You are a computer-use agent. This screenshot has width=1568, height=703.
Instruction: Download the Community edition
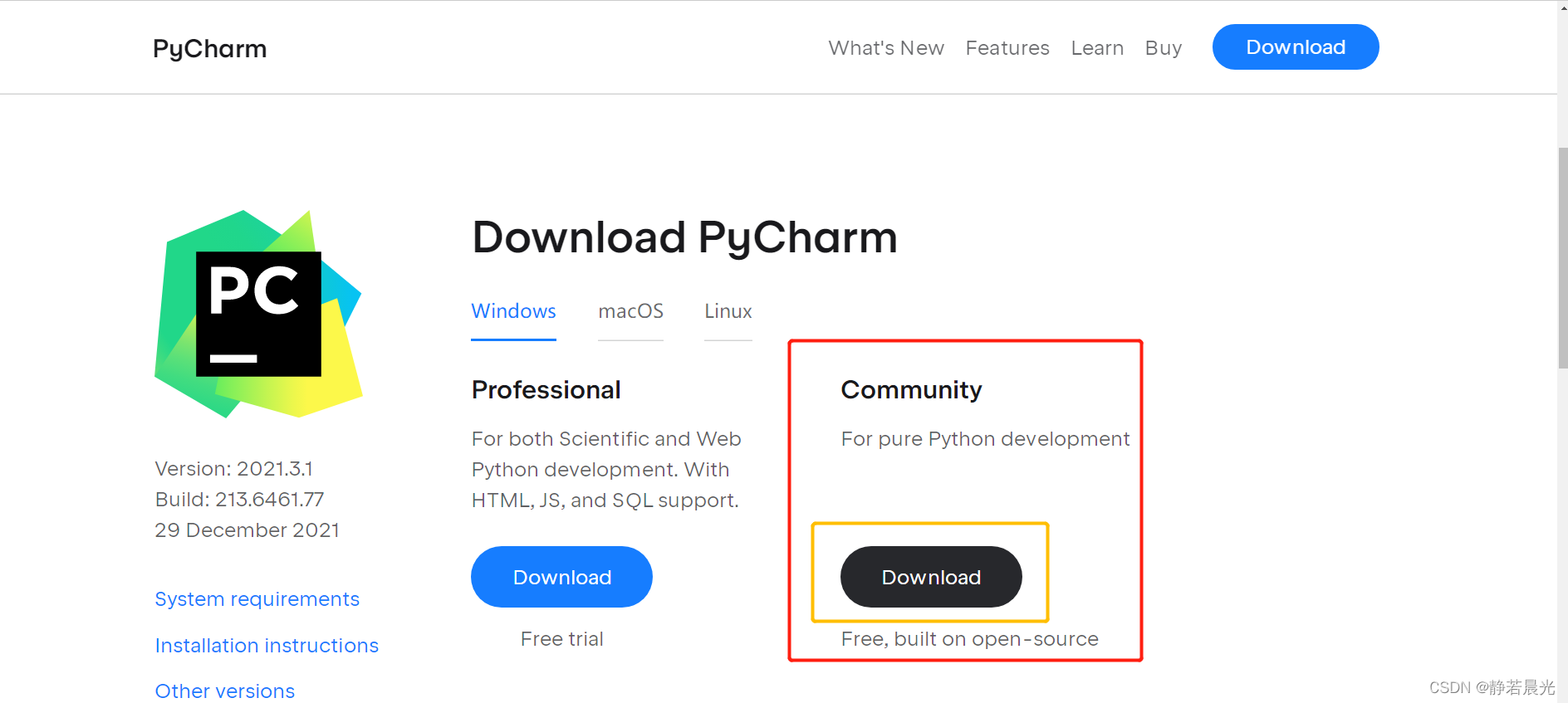tap(931, 577)
